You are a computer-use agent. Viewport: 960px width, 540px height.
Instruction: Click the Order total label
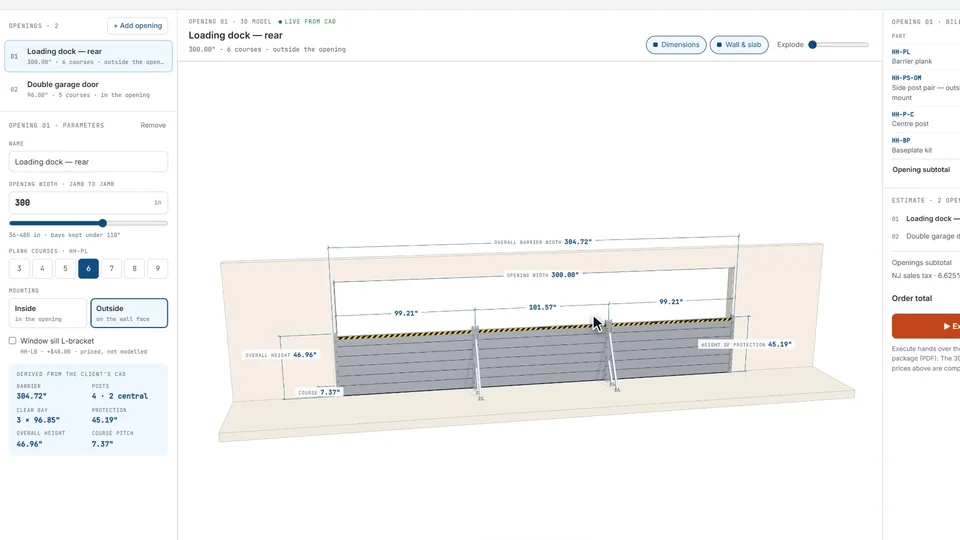912,298
